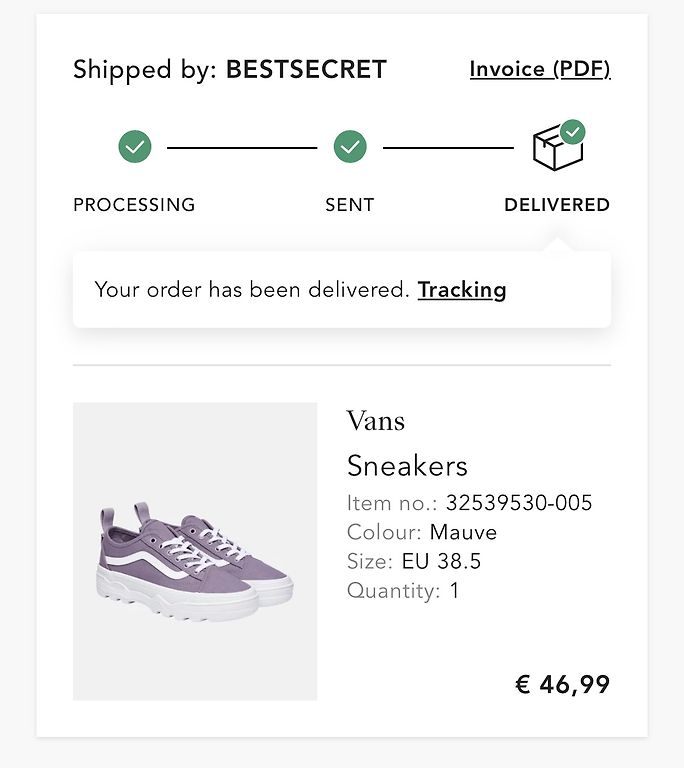
Task: Click the progress line between Processing and Sent
Action: point(242,147)
